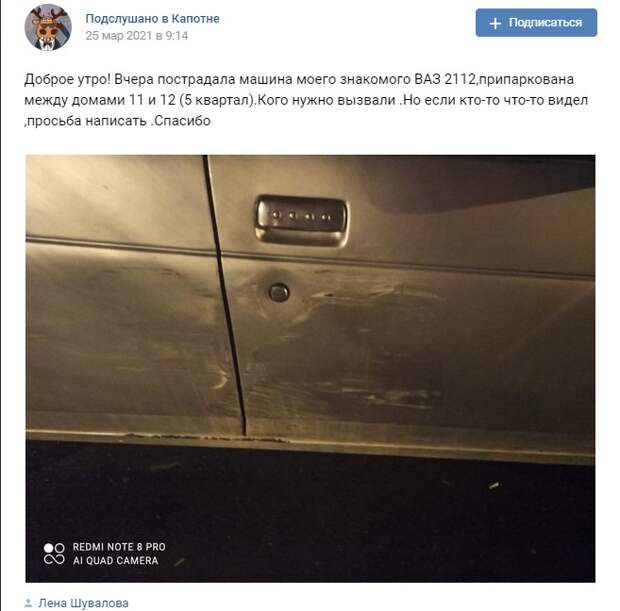This screenshot has width=620, height=611.
Task: Click the car door handle in photo
Action: 301,220
